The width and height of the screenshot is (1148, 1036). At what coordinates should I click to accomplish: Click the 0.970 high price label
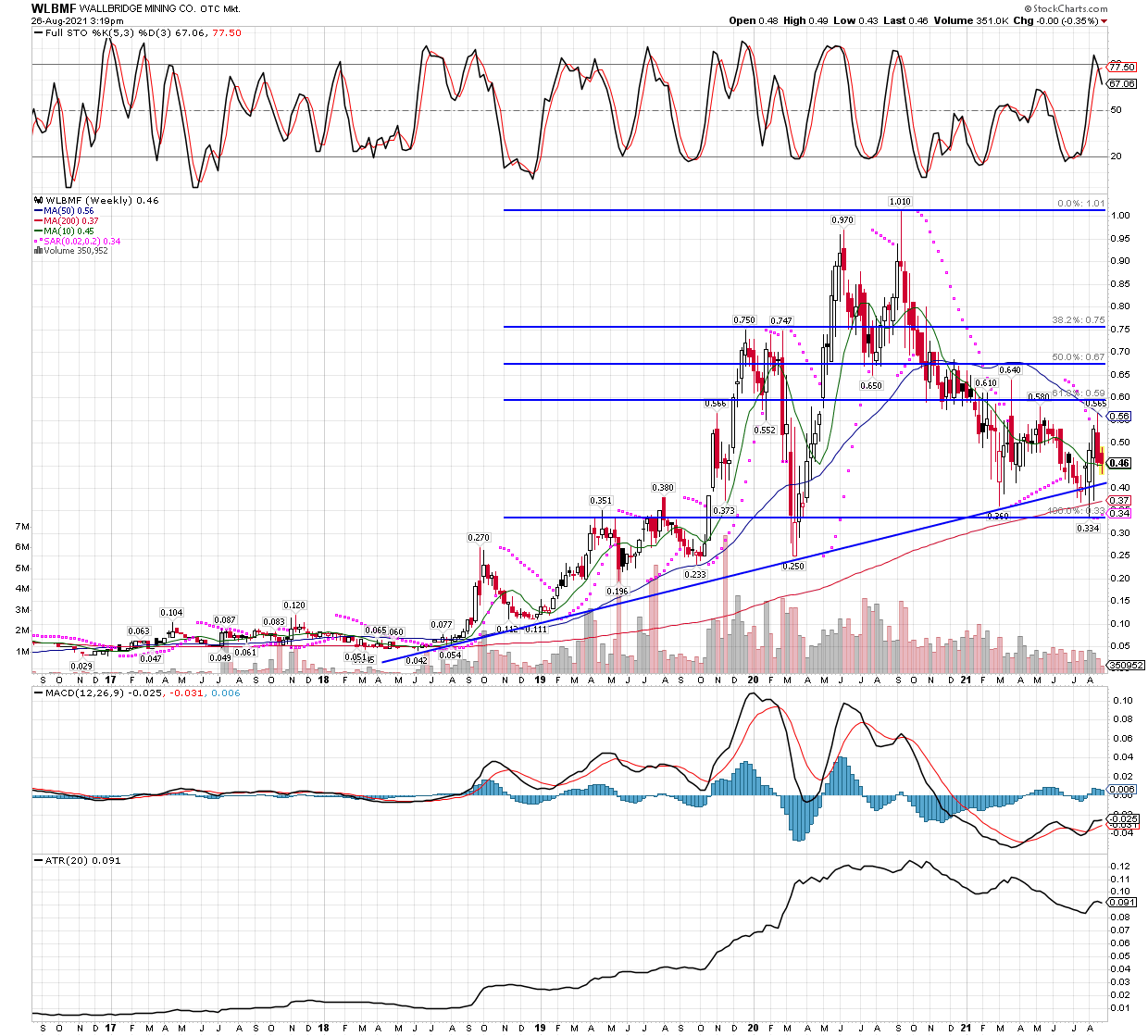pos(842,220)
